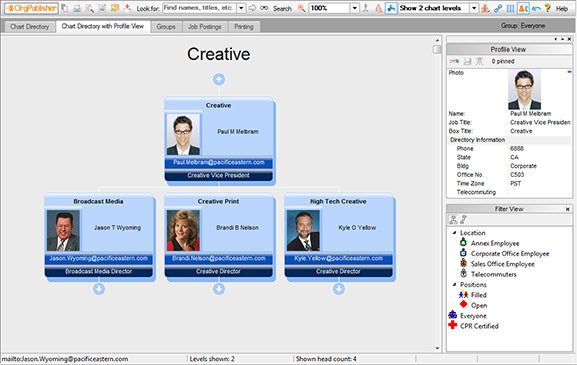Click the zoom magnifier icon before 100%
This screenshot has width=577, height=365.
[301, 8]
